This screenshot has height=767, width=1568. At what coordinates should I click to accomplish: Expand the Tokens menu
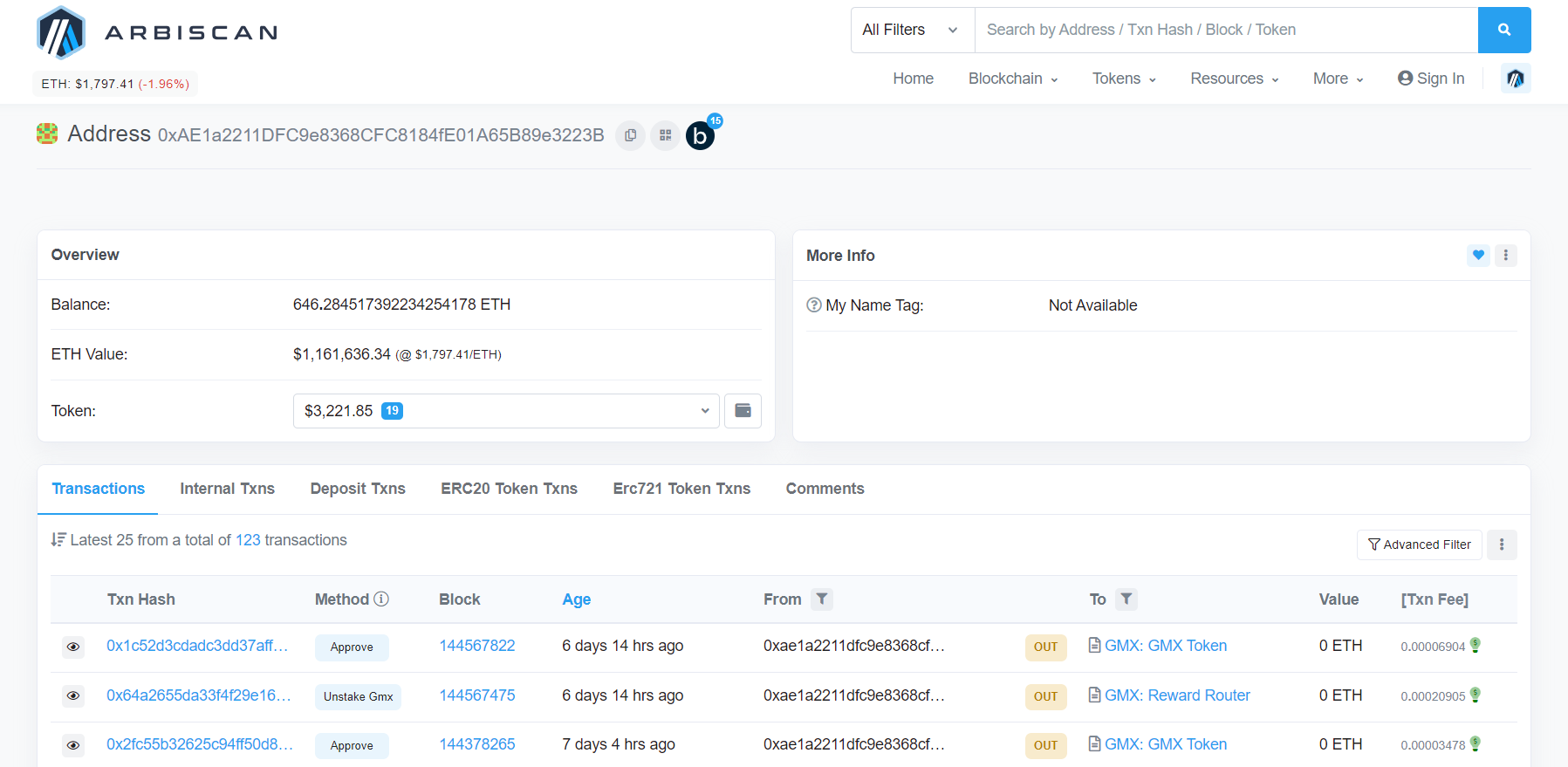1124,79
